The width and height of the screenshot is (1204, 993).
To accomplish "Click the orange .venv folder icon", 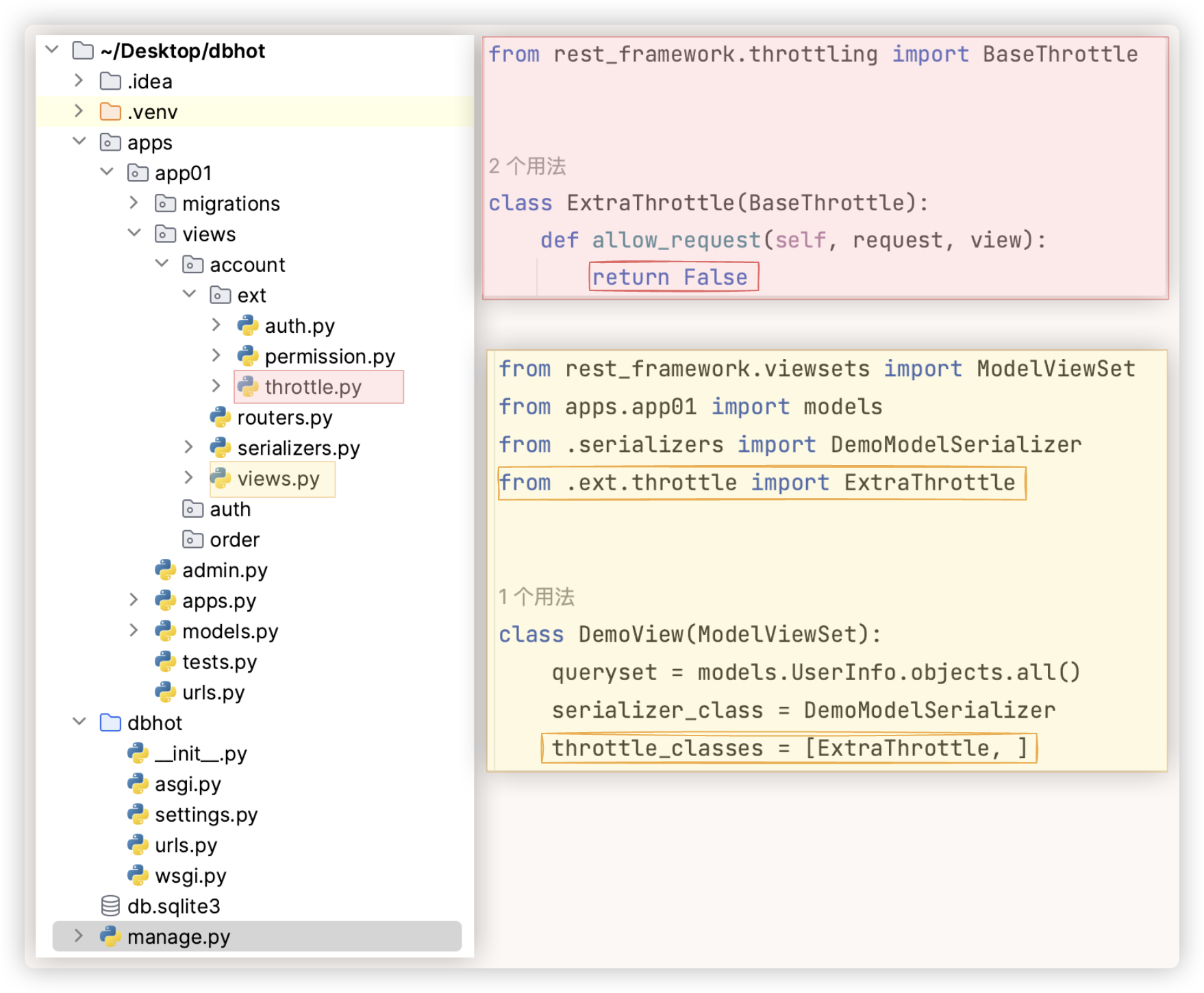I will 110,112.
